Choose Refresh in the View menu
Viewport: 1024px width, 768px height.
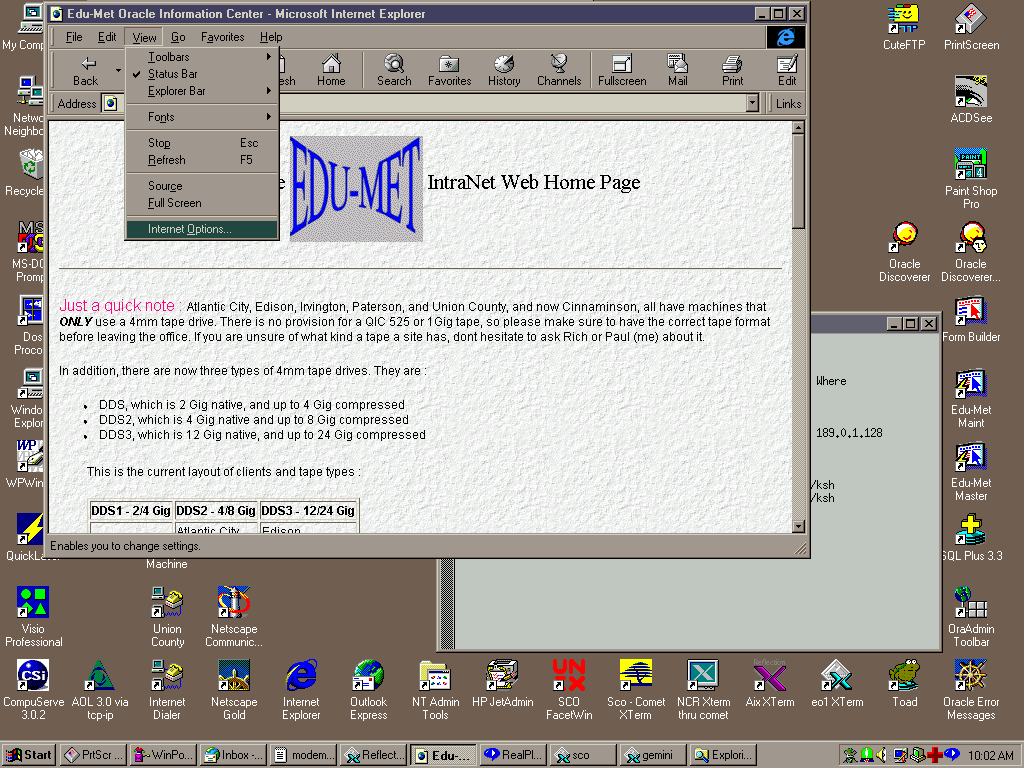[202, 160]
